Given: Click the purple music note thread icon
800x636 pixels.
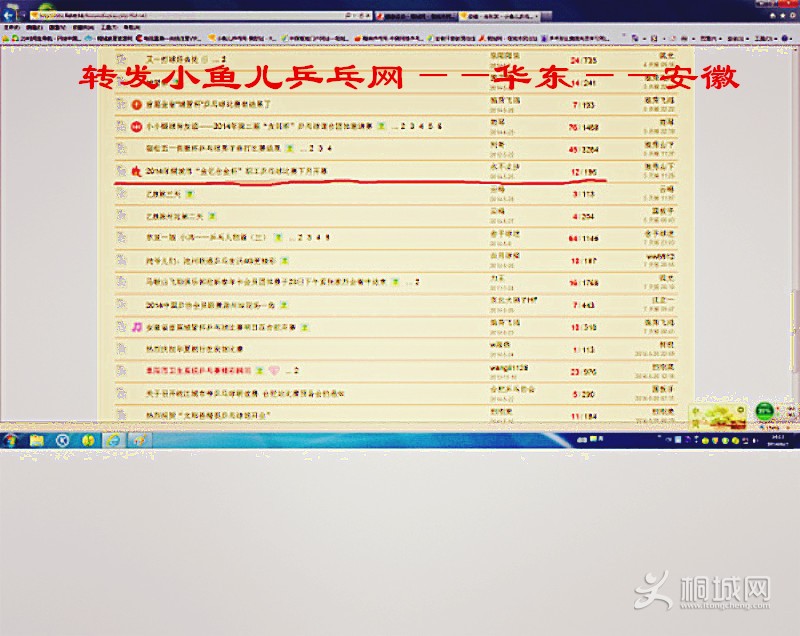Looking at the screenshot, I should tap(136, 326).
